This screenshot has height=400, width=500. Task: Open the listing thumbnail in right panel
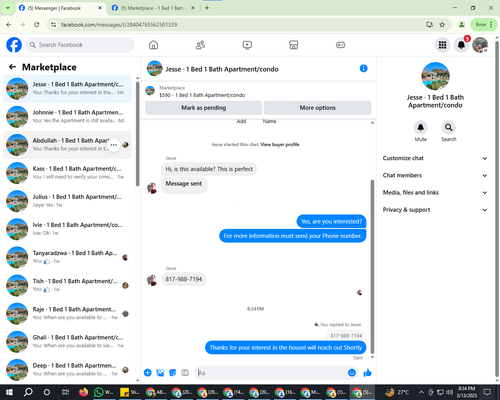pos(435,76)
